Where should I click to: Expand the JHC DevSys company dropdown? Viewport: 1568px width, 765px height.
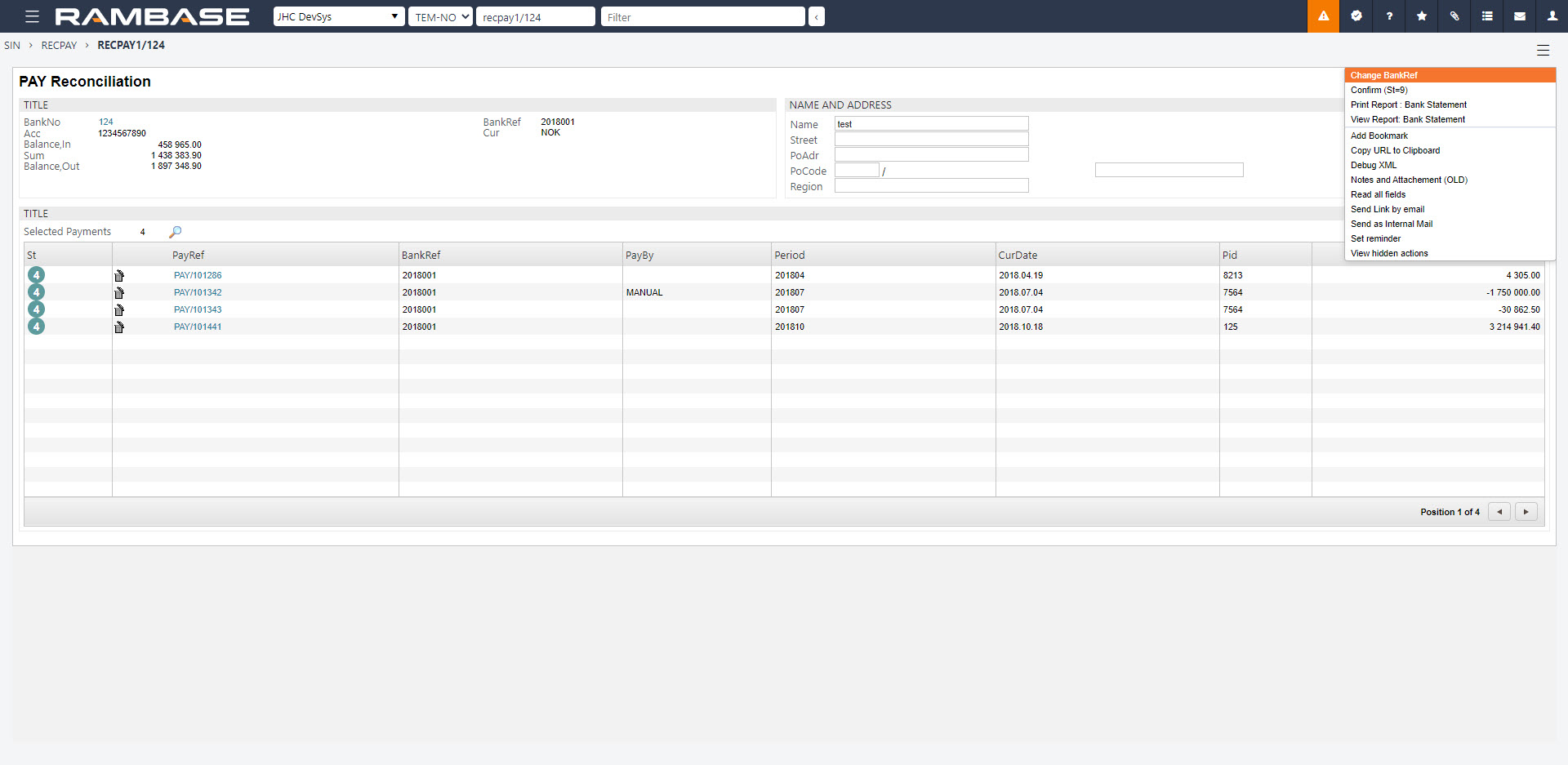tap(338, 16)
